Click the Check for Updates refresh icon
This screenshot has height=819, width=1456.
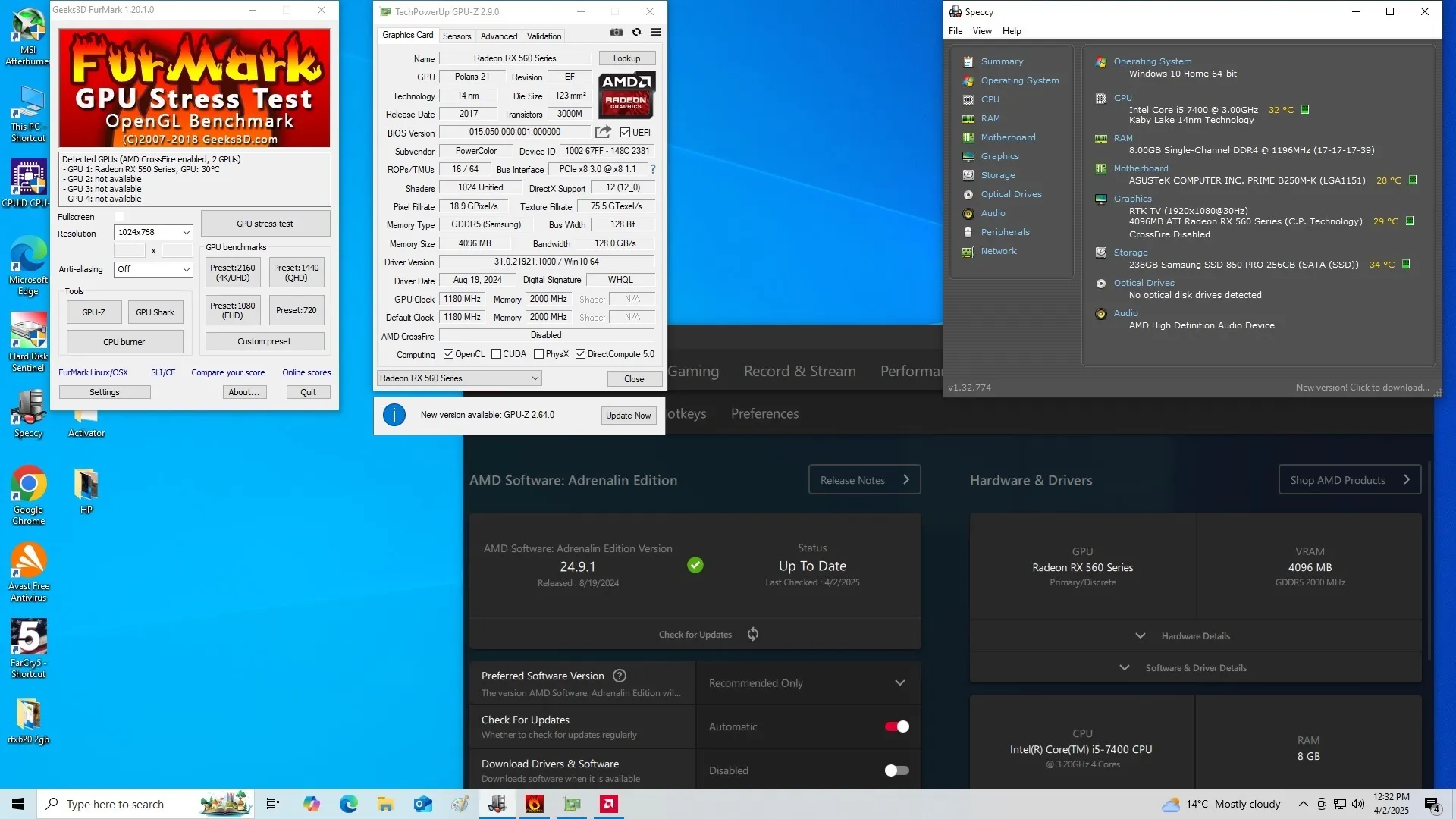(x=753, y=634)
